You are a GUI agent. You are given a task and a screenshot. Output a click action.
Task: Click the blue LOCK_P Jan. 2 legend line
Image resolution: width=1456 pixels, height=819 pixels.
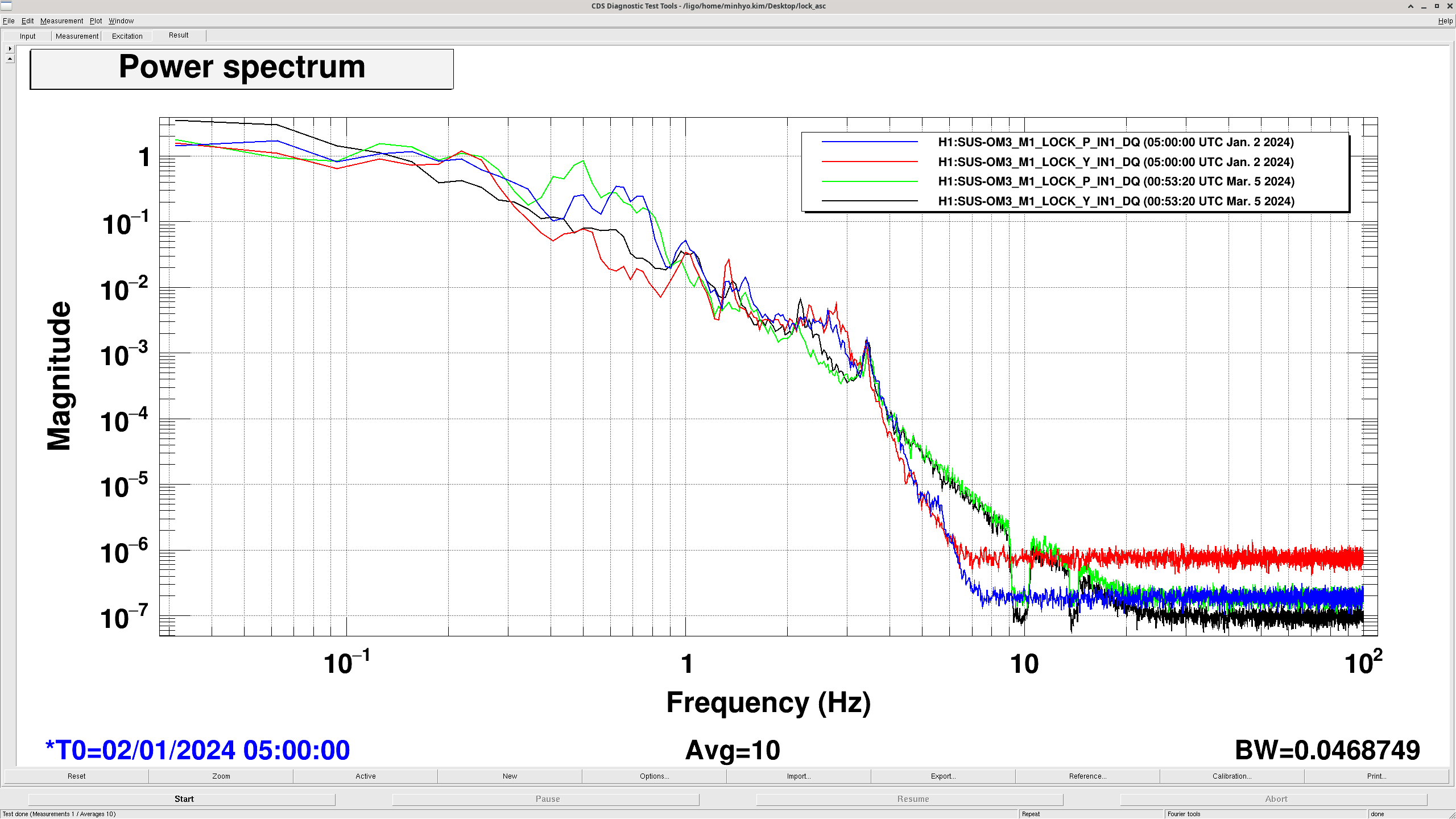(869, 142)
